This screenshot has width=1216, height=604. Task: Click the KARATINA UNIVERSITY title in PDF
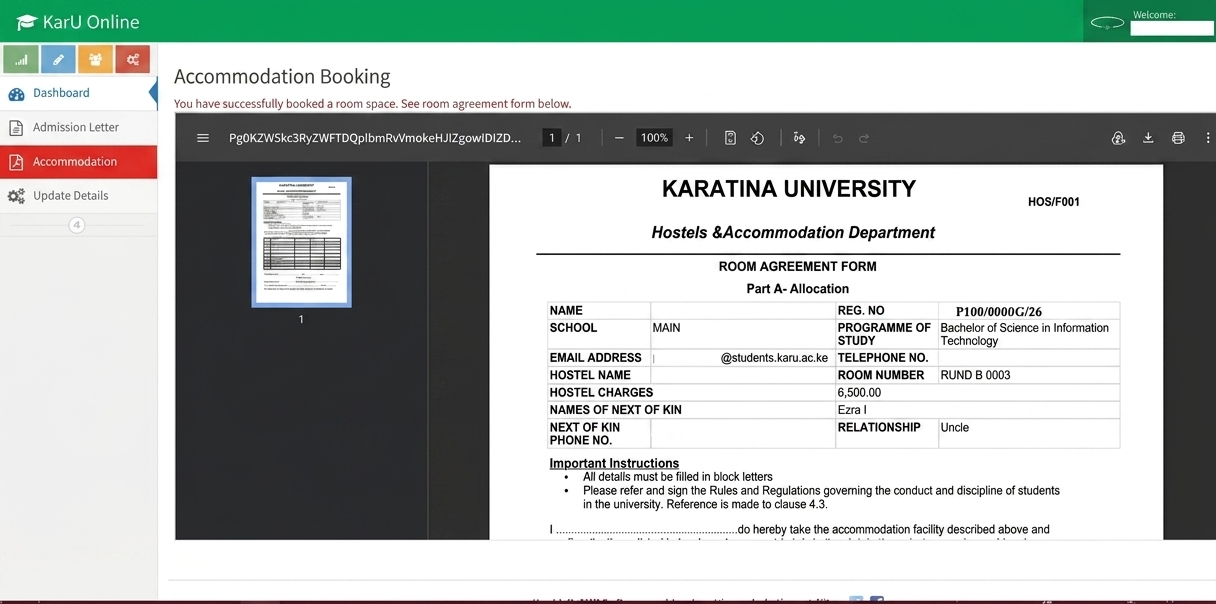[x=789, y=189]
